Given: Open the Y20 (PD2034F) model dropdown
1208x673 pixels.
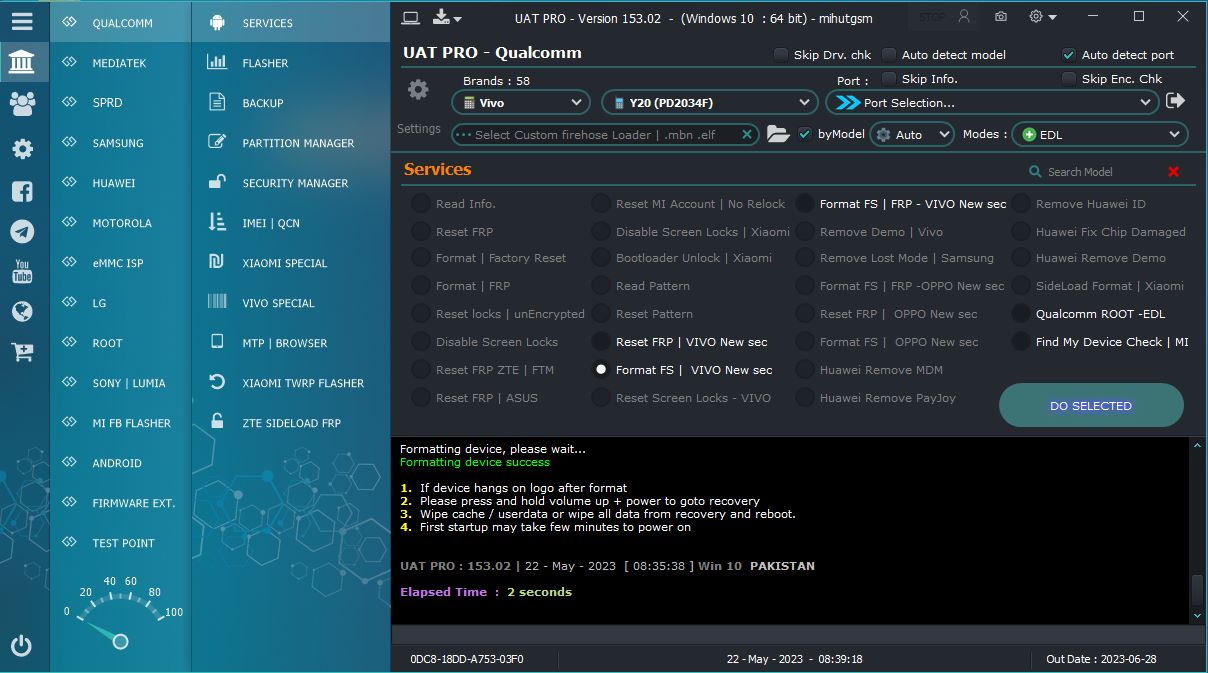Looking at the screenshot, I should [x=710, y=102].
